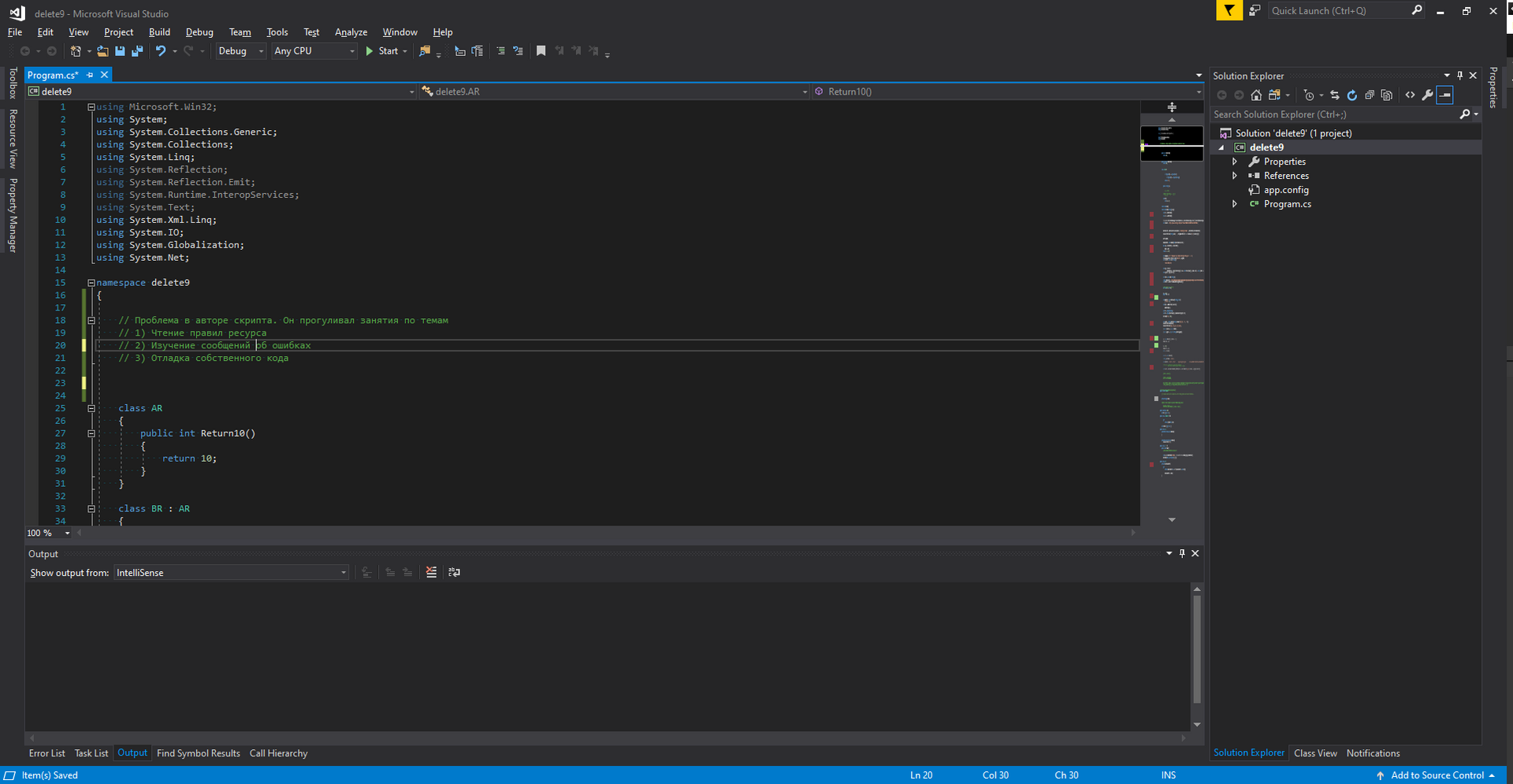Save the current file with Save icon

[x=120, y=51]
